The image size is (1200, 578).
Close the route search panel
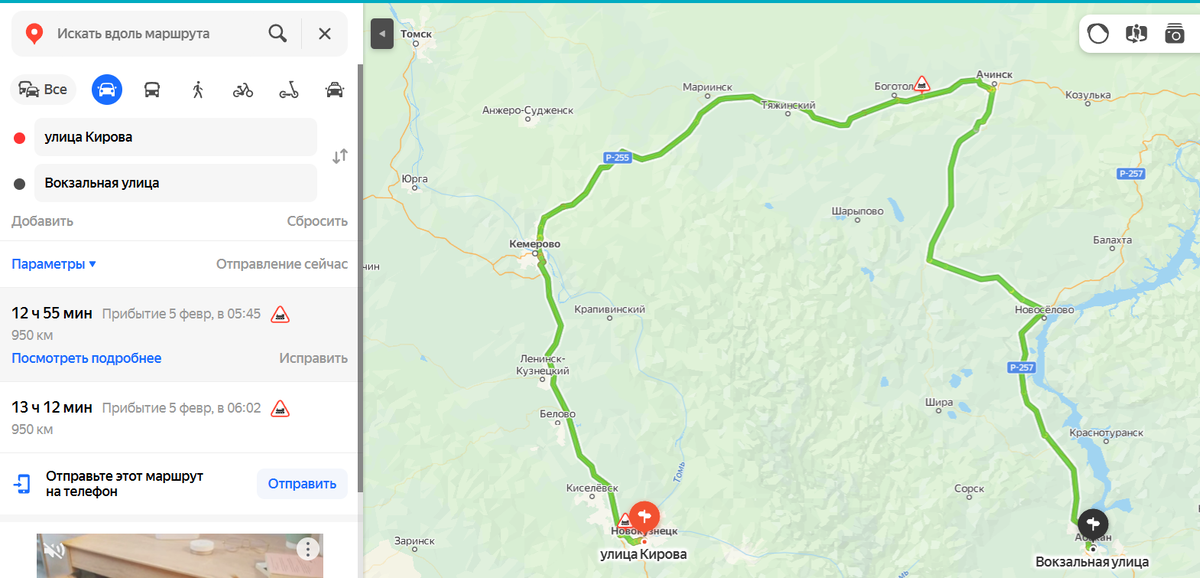(x=325, y=33)
